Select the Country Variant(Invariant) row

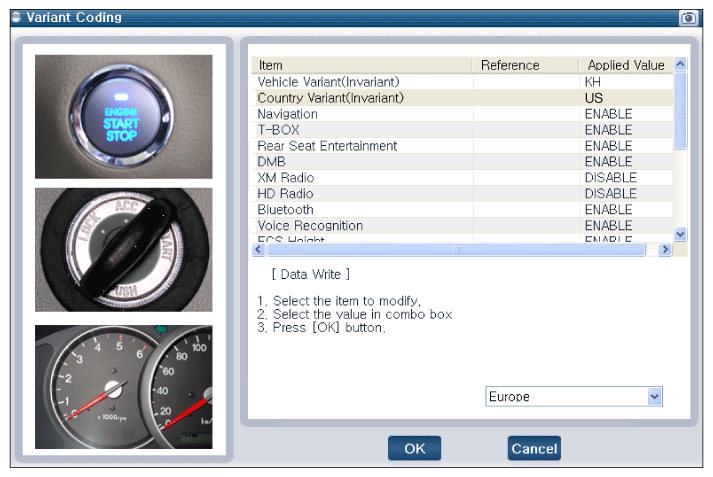pos(462,98)
